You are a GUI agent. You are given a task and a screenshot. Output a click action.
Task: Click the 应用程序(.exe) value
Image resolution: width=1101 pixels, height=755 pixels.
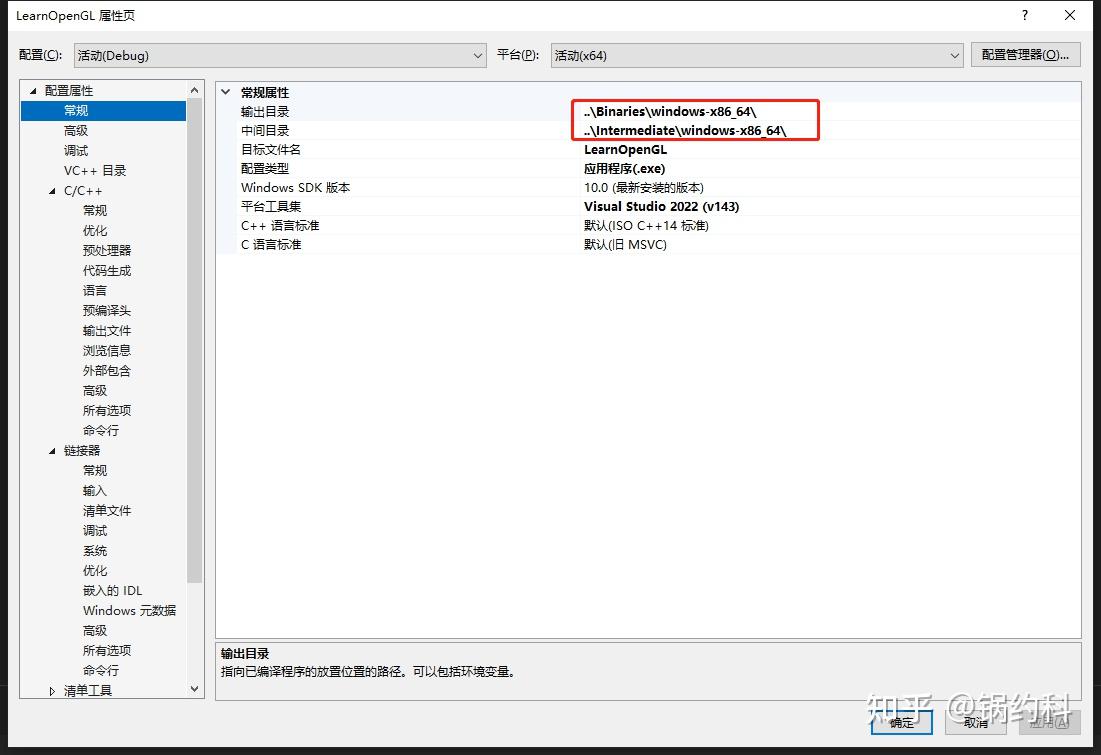[x=624, y=169]
